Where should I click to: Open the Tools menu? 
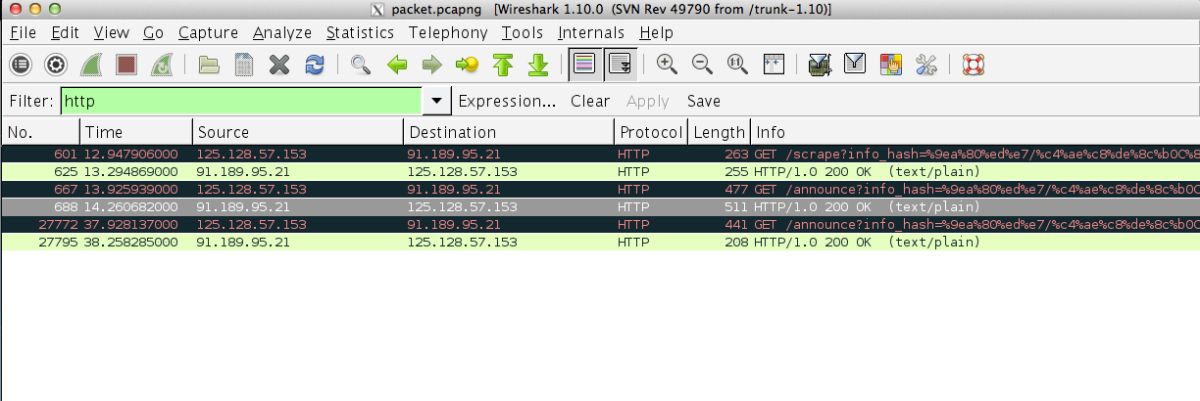click(522, 33)
